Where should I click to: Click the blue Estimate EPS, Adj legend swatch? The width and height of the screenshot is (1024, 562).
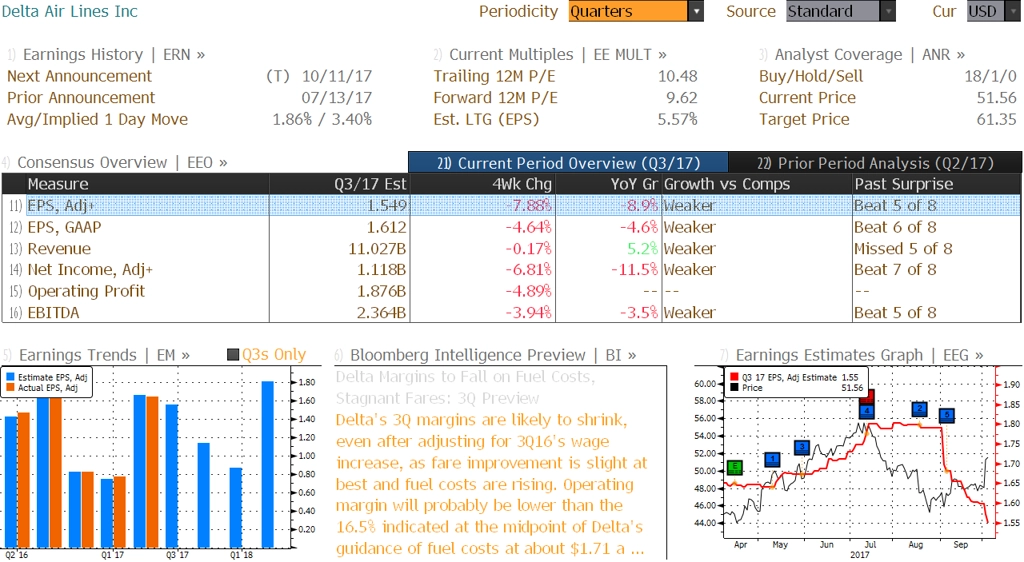10,377
